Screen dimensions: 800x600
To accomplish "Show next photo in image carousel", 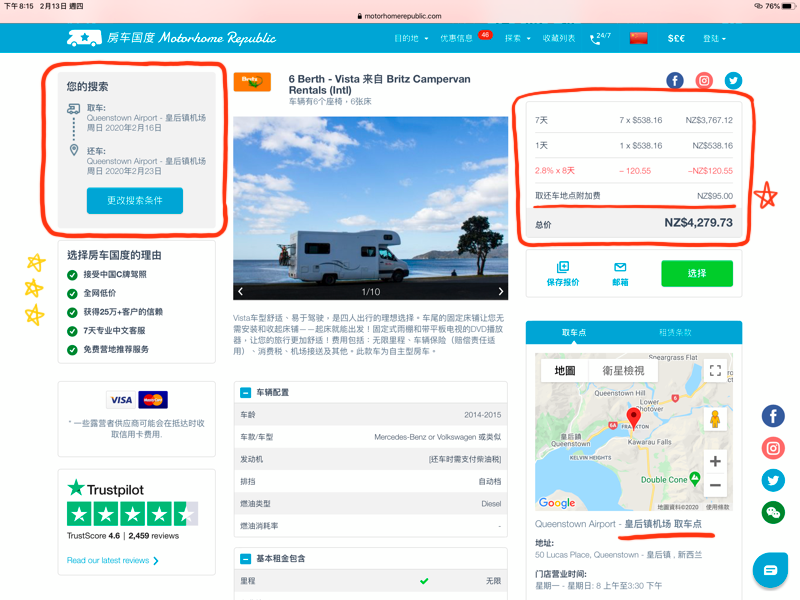I will pos(500,292).
